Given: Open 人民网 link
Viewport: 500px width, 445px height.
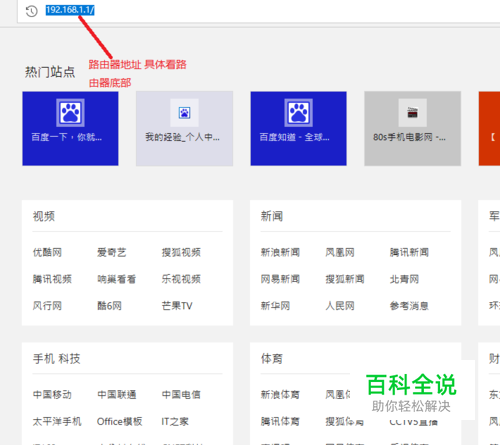Looking at the screenshot, I should click(x=340, y=306).
